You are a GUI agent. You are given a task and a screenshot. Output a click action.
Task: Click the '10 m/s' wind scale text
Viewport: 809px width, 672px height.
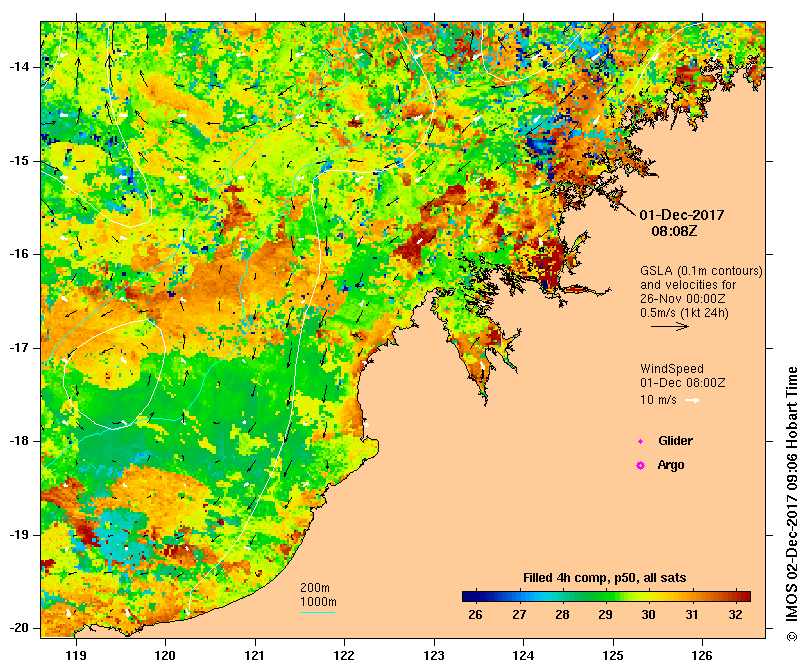click(658, 400)
